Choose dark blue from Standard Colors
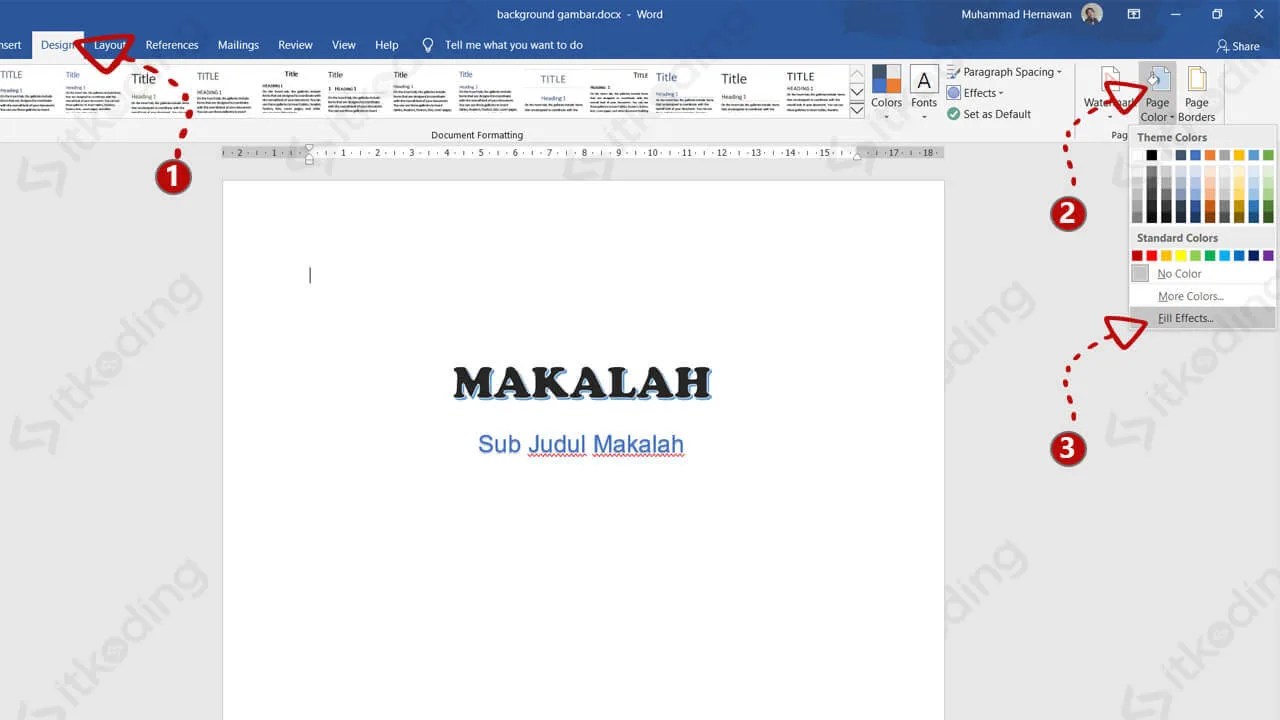The width and height of the screenshot is (1280, 720). 1254,256
